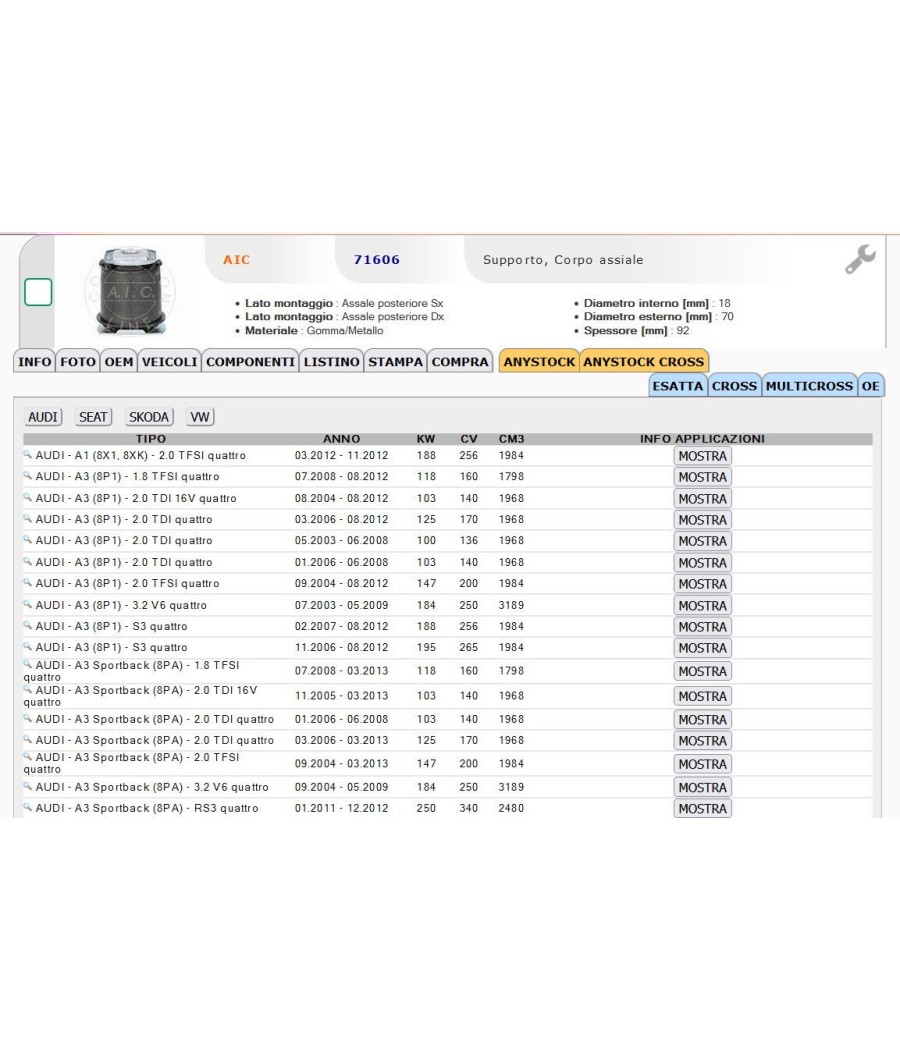Click part number 71606
Image resolution: width=900 pixels, height=1050 pixels.
(x=377, y=260)
